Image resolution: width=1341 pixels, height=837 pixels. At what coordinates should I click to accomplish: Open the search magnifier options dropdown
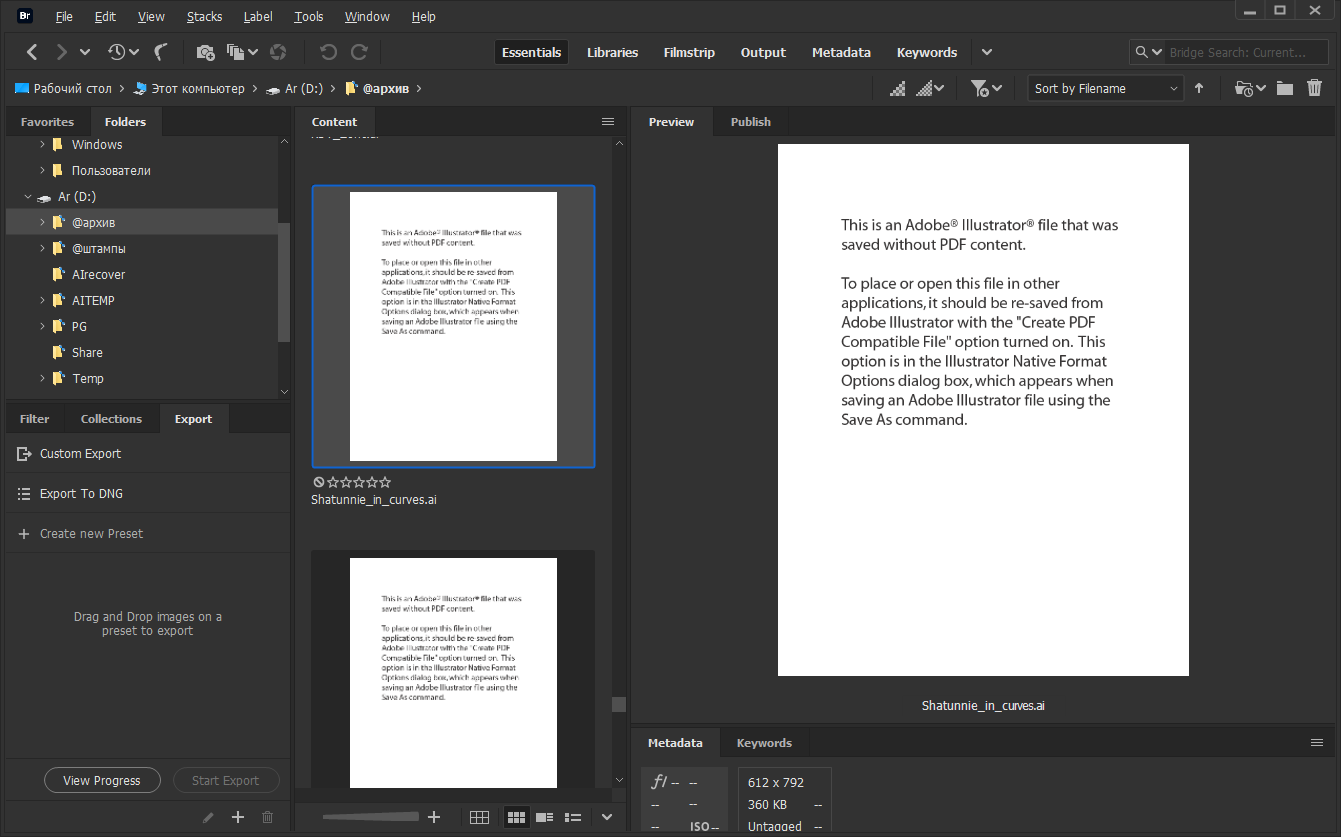click(1148, 52)
